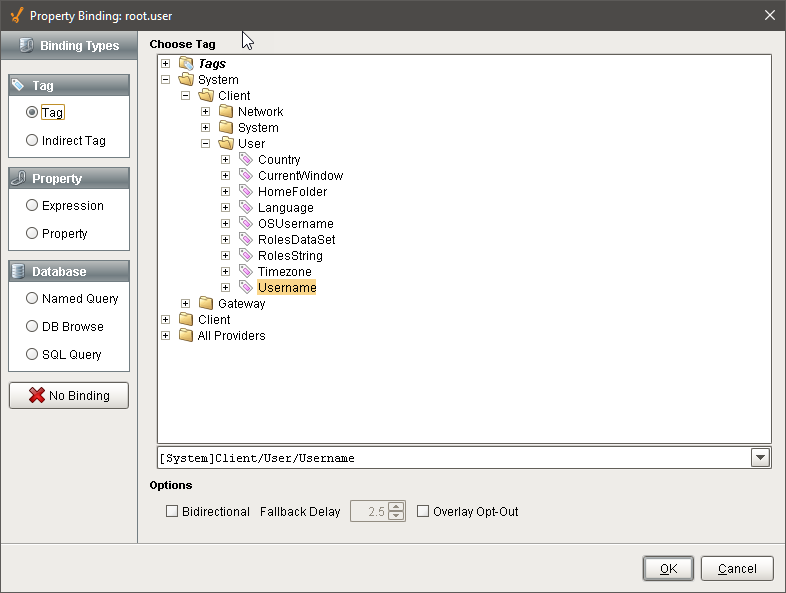The image size is (786, 593).
Task: Expand the Tags tree node
Action: 165,63
